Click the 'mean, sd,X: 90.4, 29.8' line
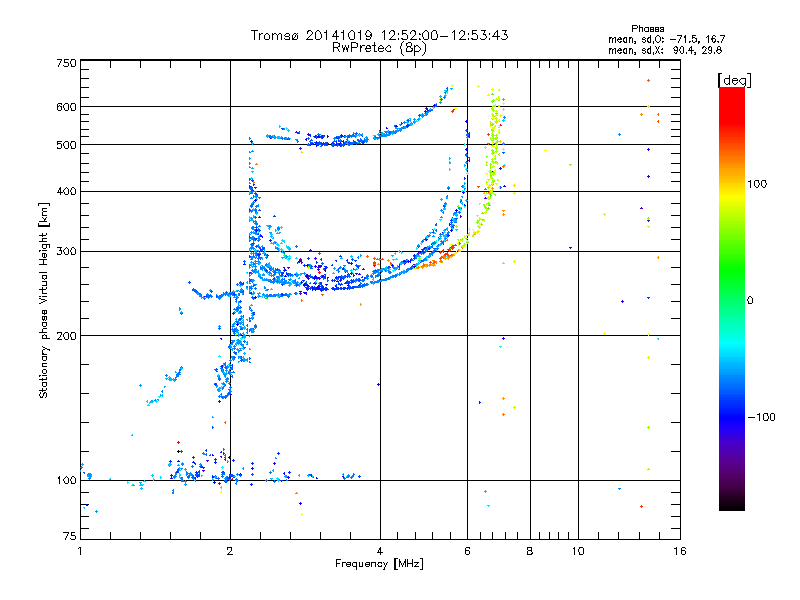 (665, 50)
